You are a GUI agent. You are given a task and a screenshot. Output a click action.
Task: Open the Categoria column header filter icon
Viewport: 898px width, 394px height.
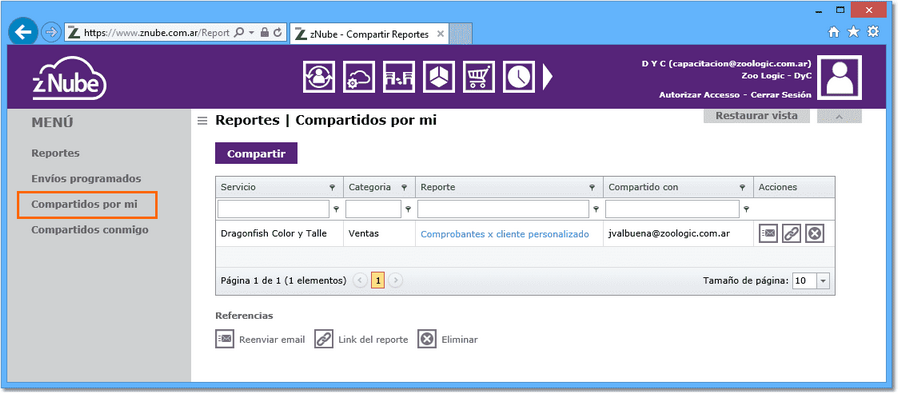[404, 187]
